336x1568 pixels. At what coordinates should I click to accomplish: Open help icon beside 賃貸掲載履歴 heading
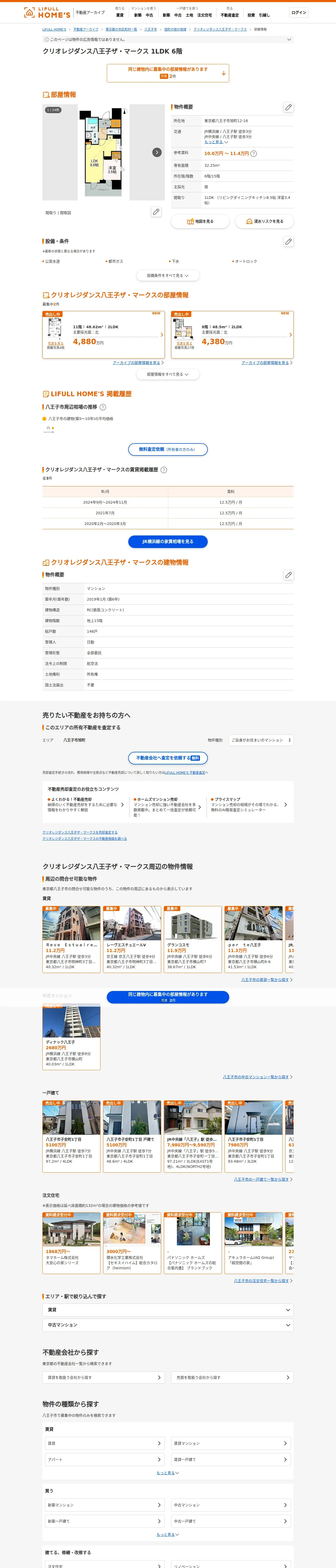pos(164,470)
